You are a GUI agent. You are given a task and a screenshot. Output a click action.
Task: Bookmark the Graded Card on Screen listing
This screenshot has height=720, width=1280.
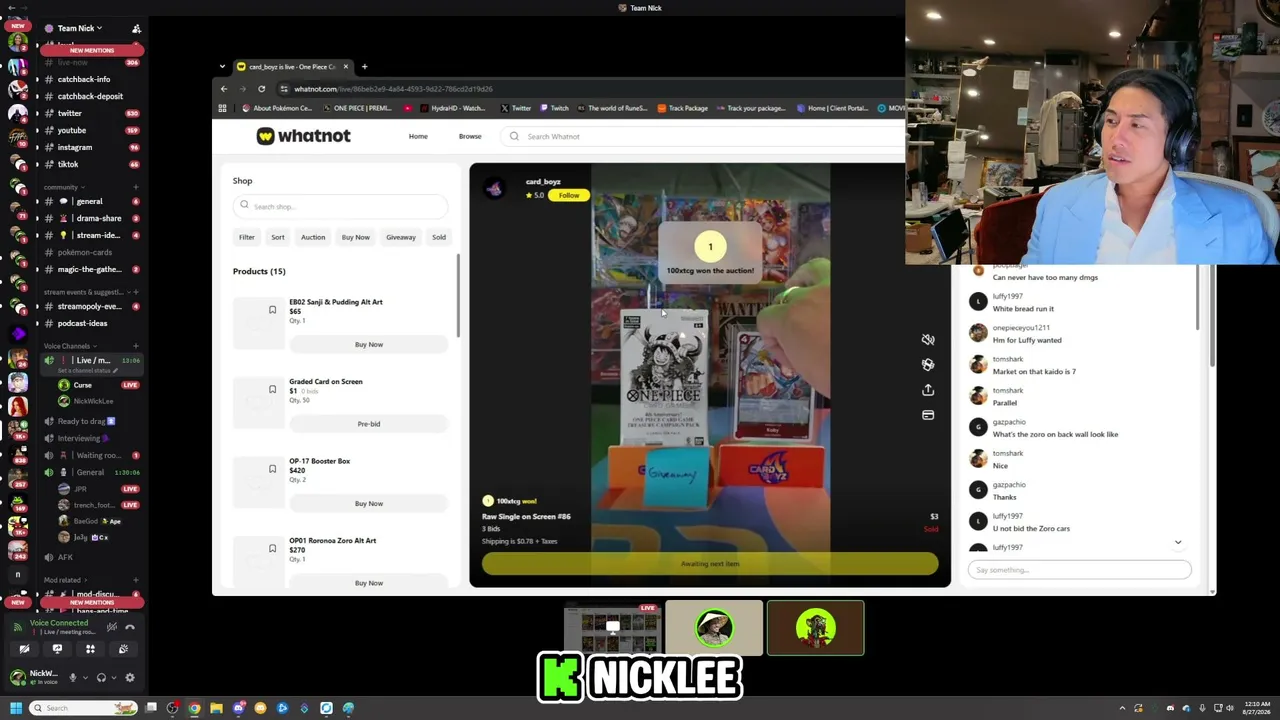point(272,389)
